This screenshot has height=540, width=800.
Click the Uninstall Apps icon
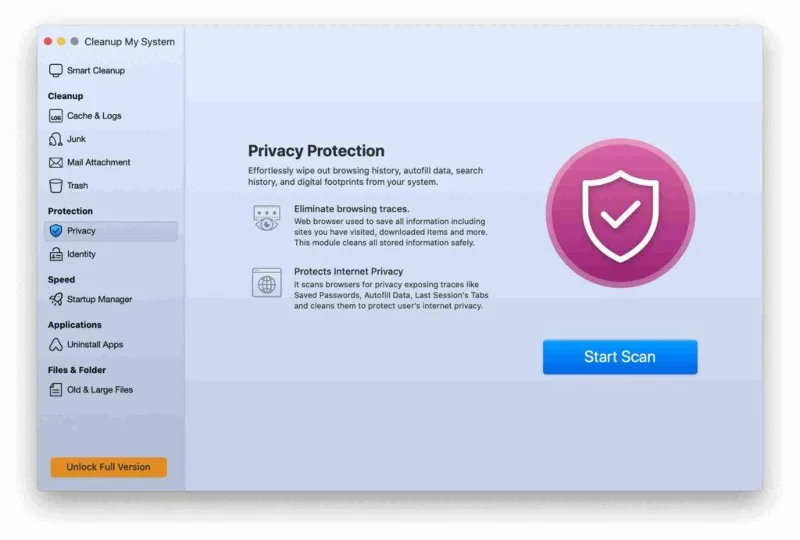coord(56,344)
